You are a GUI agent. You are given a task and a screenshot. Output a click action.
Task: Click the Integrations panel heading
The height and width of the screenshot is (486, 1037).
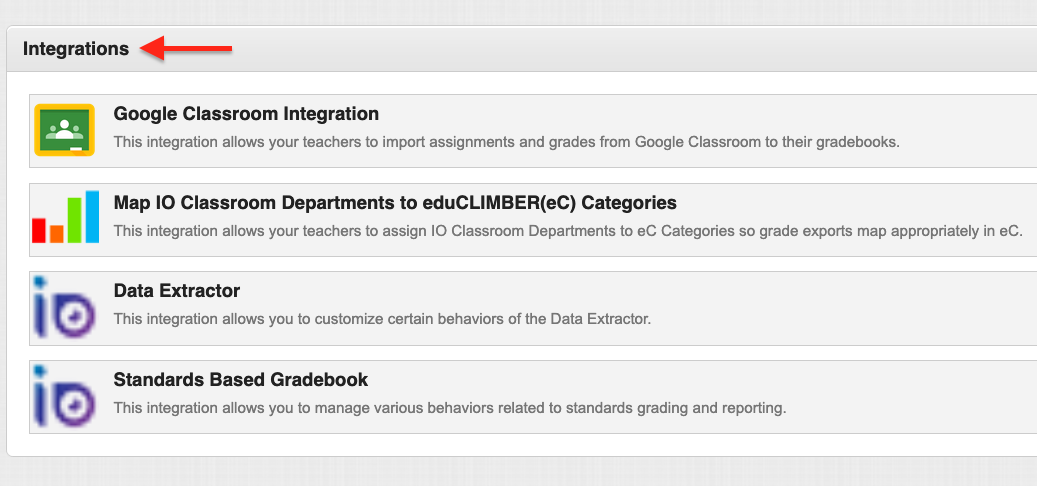click(x=76, y=49)
